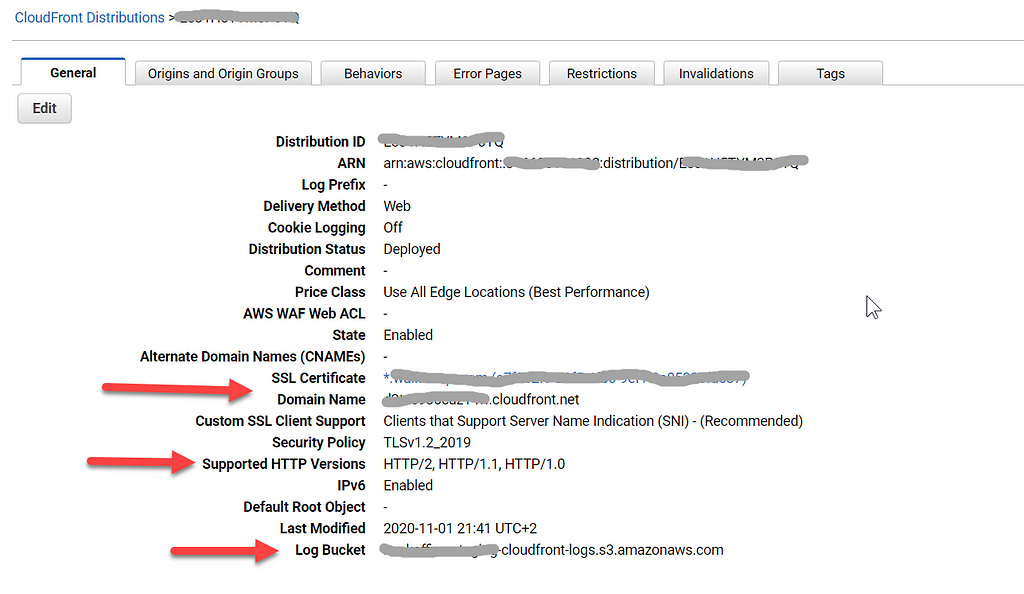Select the Delivery Method value Web
1024x594 pixels.
click(x=397, y=206)
